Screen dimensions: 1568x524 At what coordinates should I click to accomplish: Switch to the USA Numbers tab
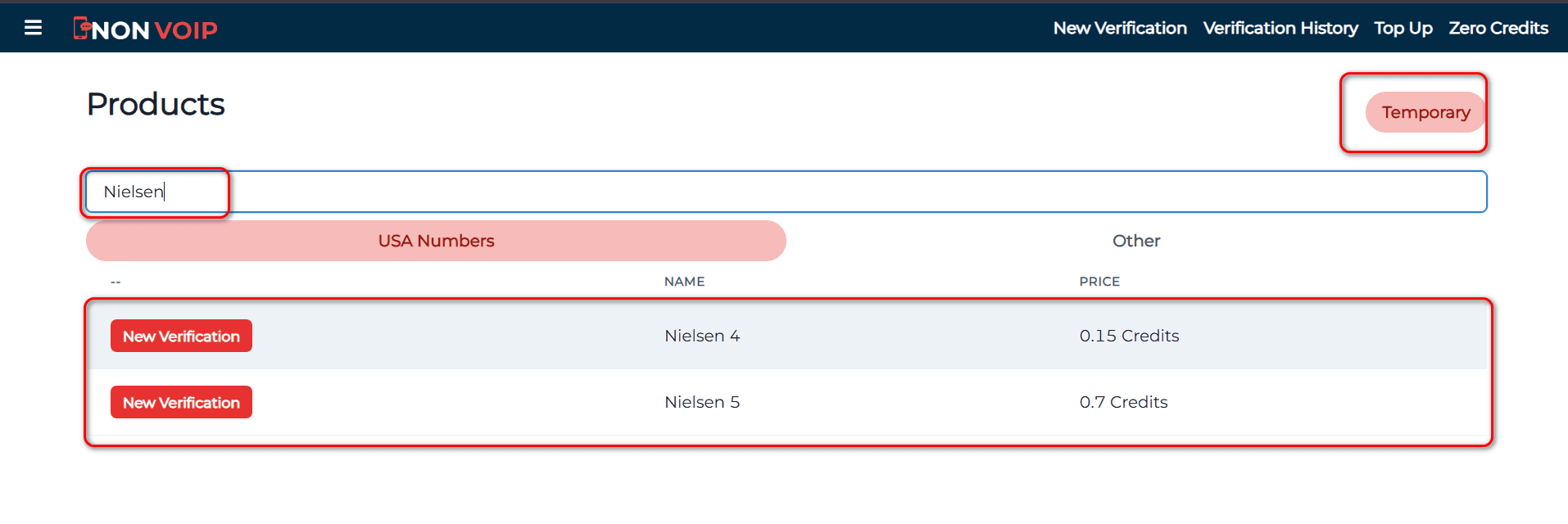[x=435, y=240]
